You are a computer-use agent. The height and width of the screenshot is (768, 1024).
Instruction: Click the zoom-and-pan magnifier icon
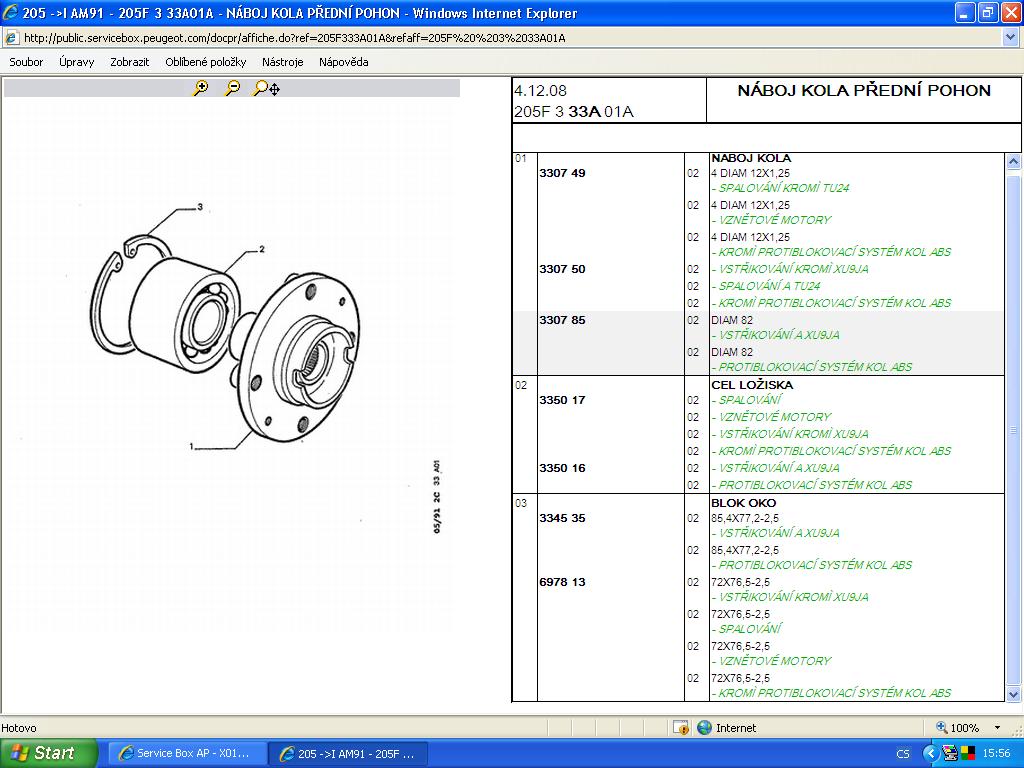click(266, 88)
